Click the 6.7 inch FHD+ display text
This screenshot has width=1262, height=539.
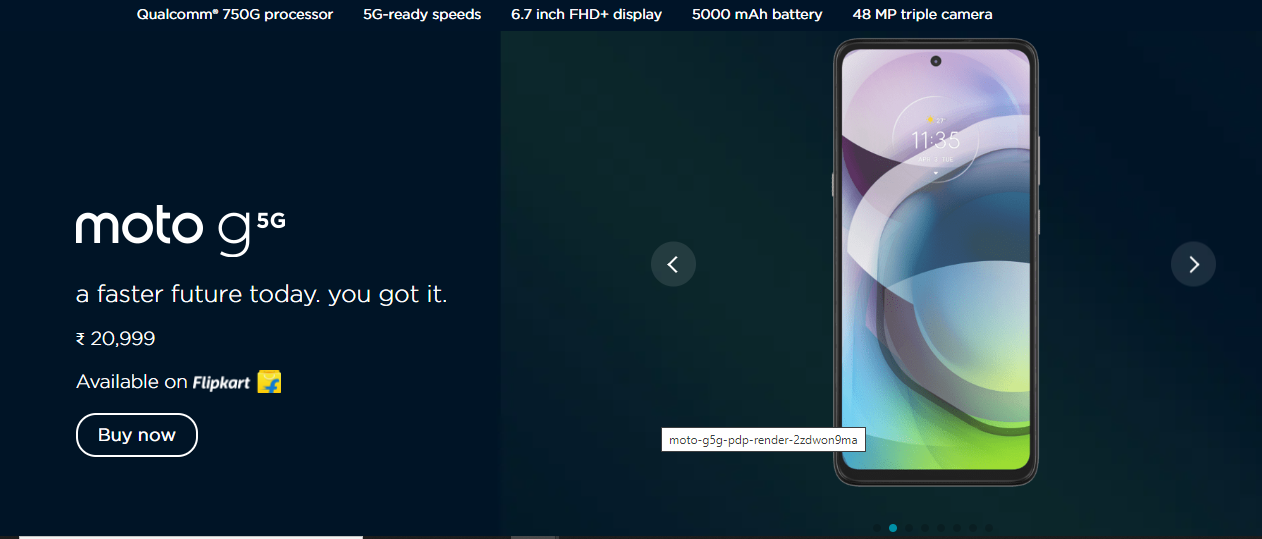click(586, 15)
